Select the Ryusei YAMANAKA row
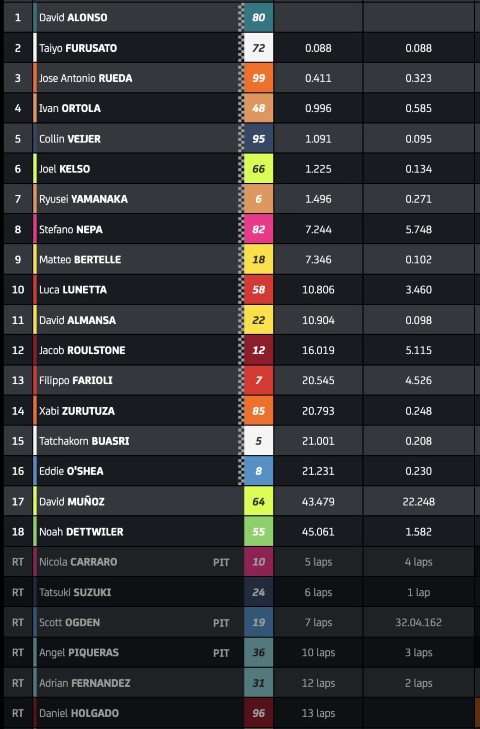 pos(242,199)
